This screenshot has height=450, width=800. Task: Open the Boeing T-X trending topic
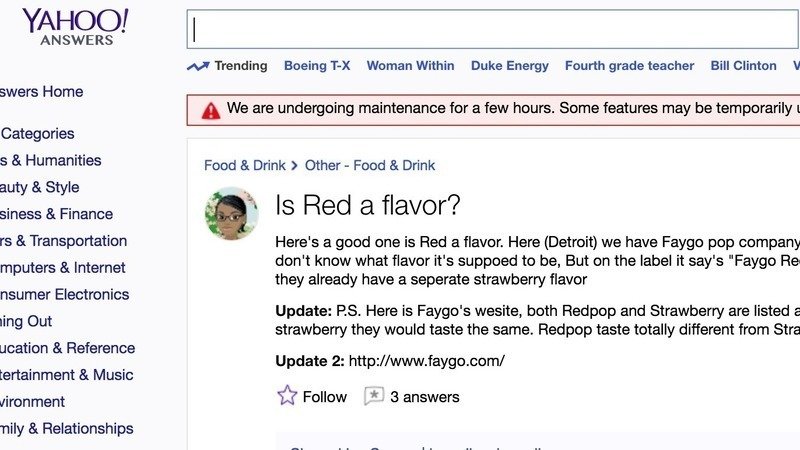[x=317, y=66]
